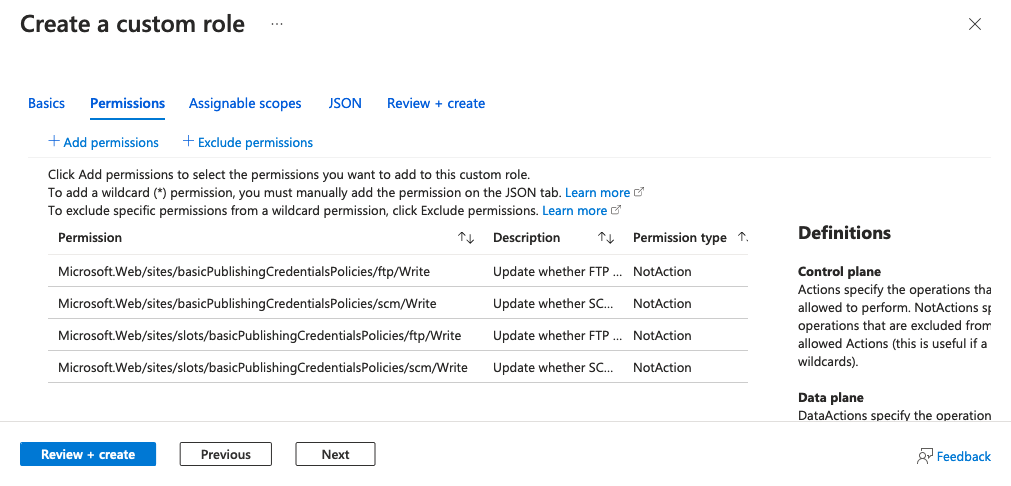The width and height of the screenshot is (1011, 486).
Task: Click the Next button
Action: 335,454
